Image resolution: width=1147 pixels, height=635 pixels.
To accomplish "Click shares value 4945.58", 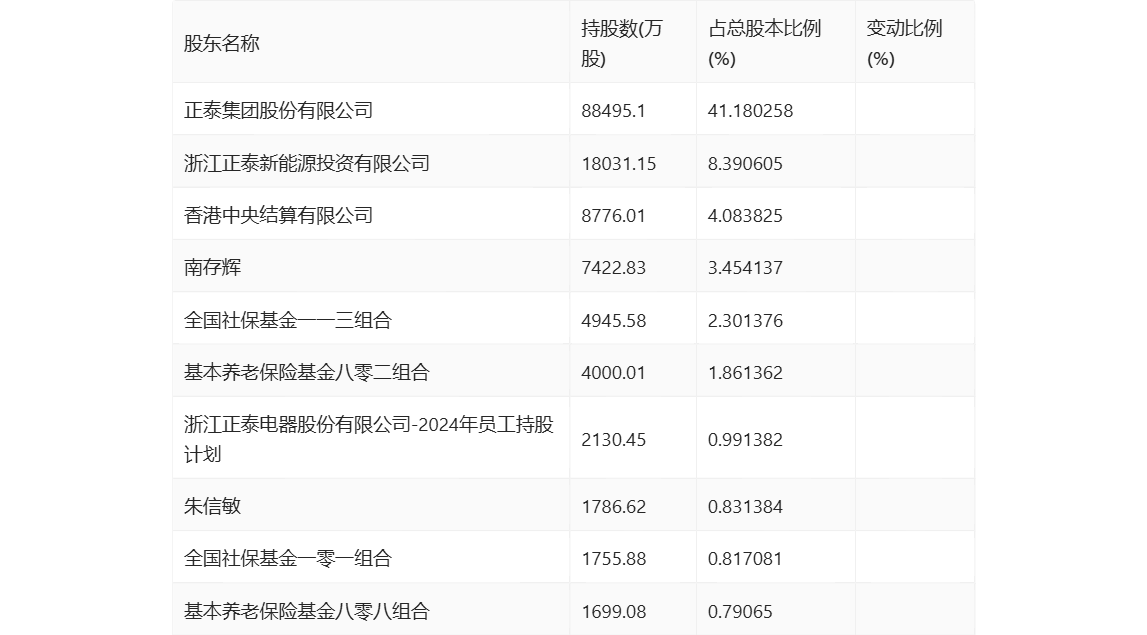I will click(613, 320).
